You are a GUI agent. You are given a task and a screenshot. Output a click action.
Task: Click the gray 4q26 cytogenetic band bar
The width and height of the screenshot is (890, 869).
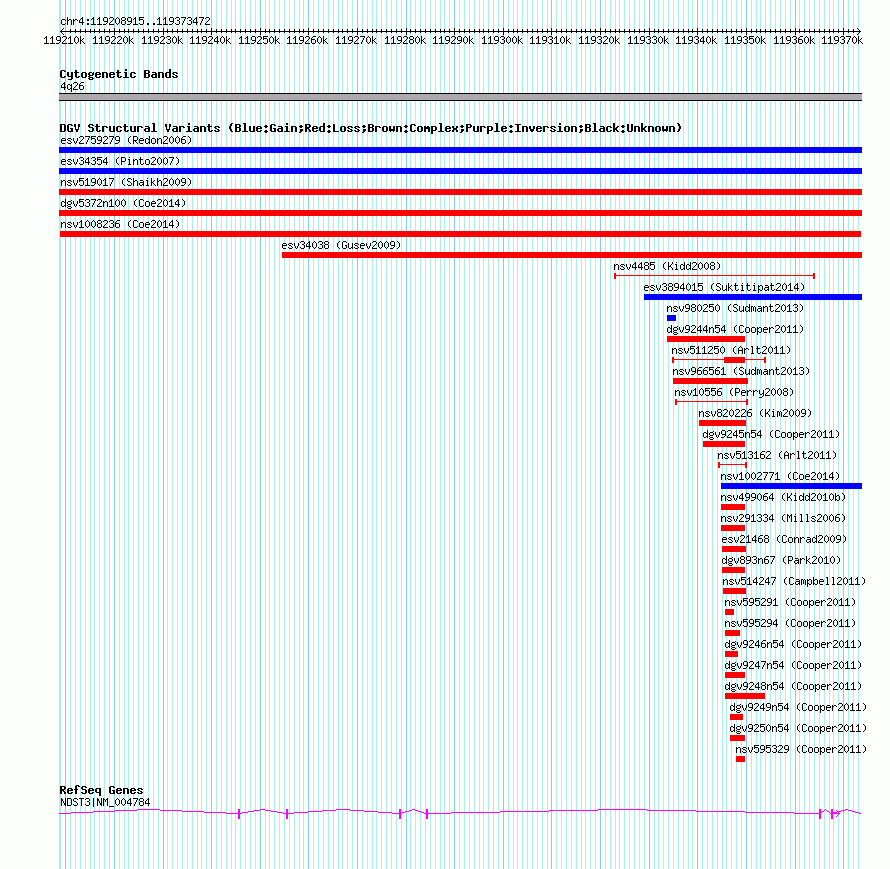pyautogui.click(x=460, y=97)
